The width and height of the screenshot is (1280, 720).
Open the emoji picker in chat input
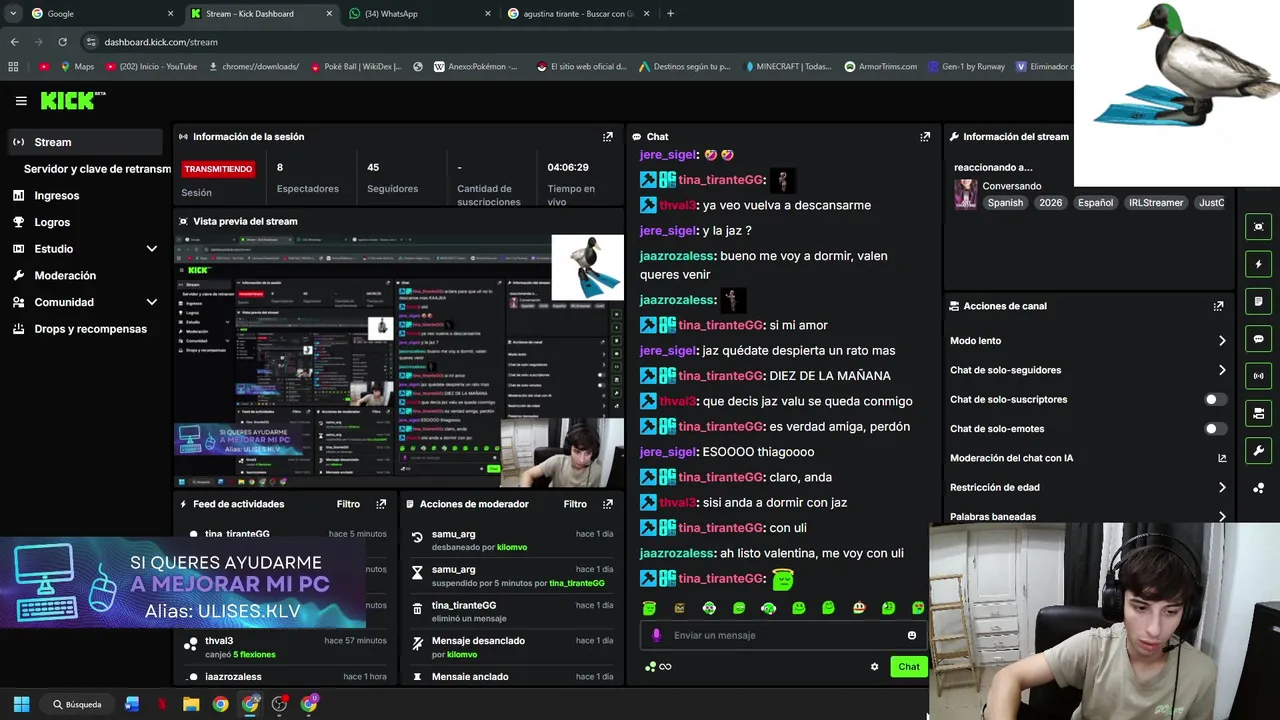click(x=911, y=635)
